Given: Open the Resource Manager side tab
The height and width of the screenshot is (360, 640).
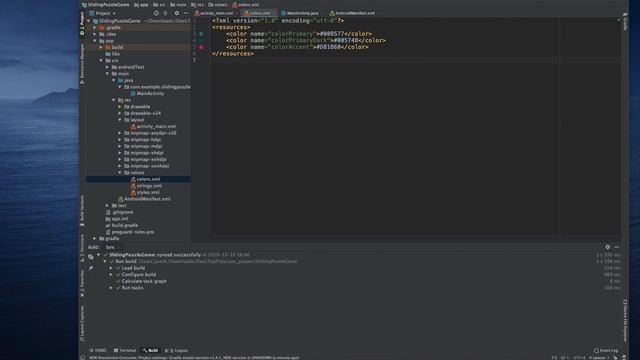Looking at the screenshot, I should pyautogui.click(x=82, y=64).
